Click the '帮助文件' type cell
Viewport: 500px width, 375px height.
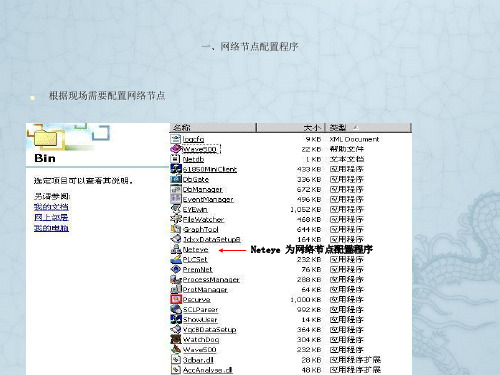coord(347,149)
